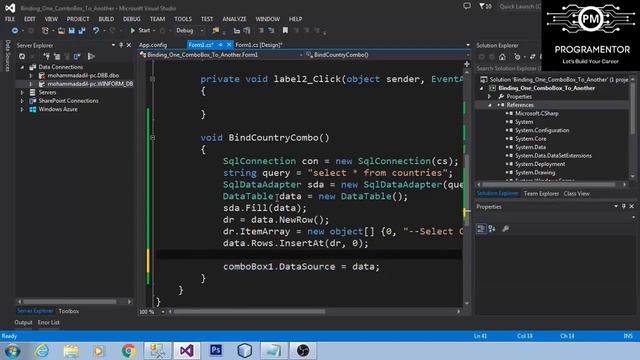This screenshot has width=640, height=360.
Task: Click the Navigate Backward toolbar icon
Action: pos(14,31)
